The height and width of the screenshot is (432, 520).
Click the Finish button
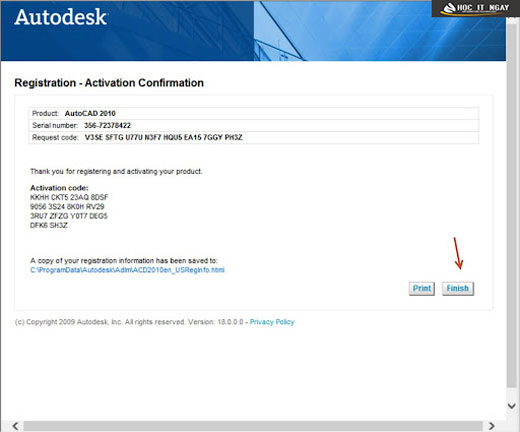(x=458, y=288)
